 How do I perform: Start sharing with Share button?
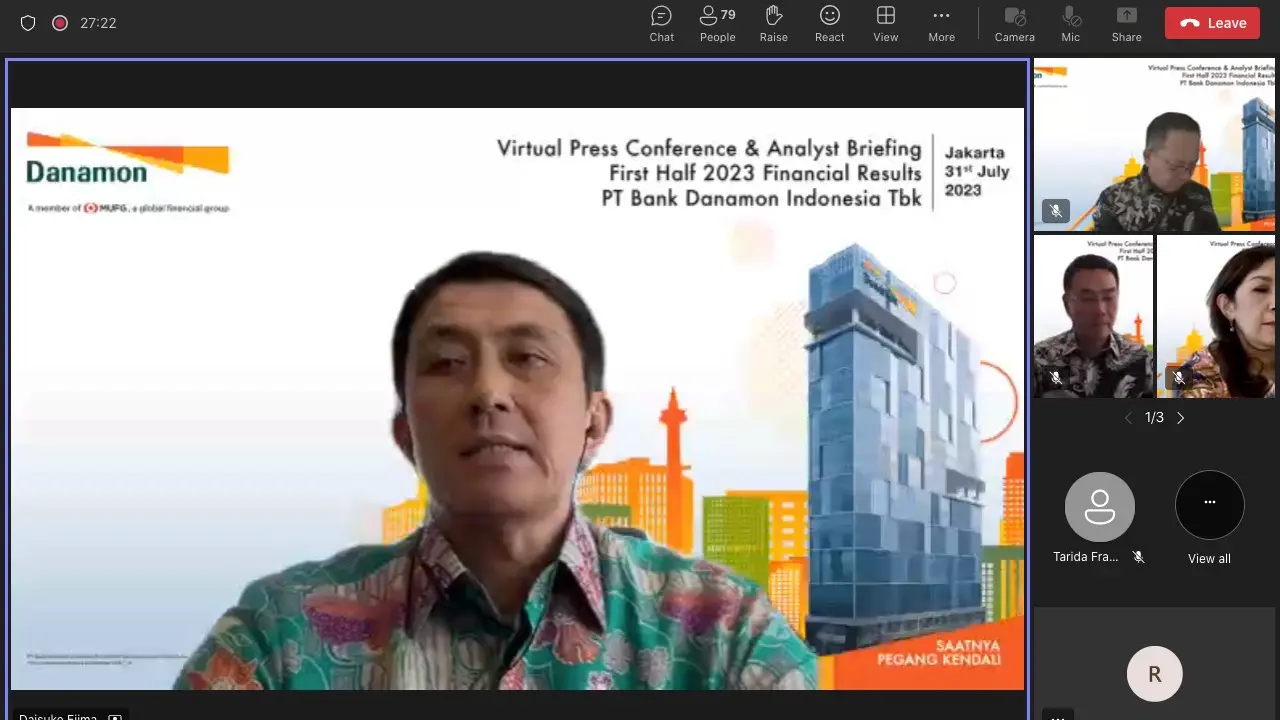coord(1126,24)
